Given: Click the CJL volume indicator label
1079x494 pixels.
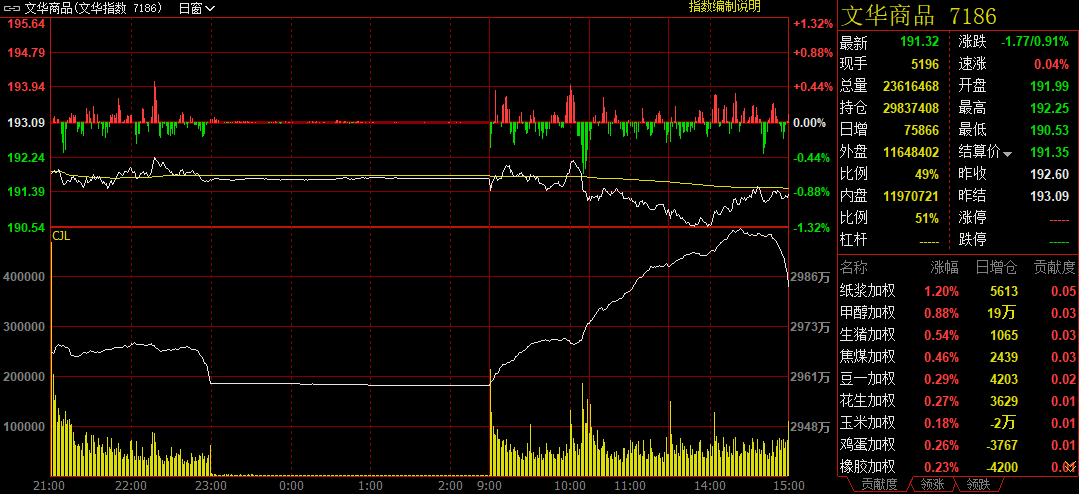Looking at the screenshot, I should click(x=61, y=237).
